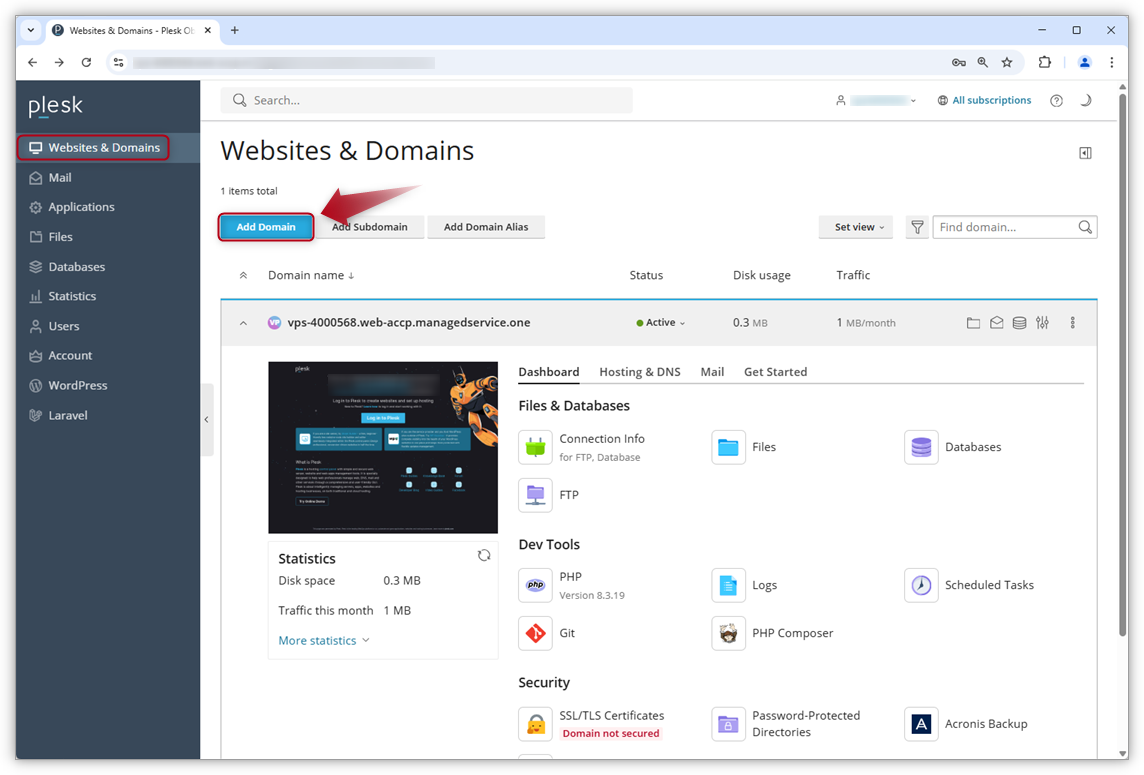Click the hosting settings sliders icon
Image resolution: width=1144 pixels, height=775 pixels.
[x=1042, y=322]
